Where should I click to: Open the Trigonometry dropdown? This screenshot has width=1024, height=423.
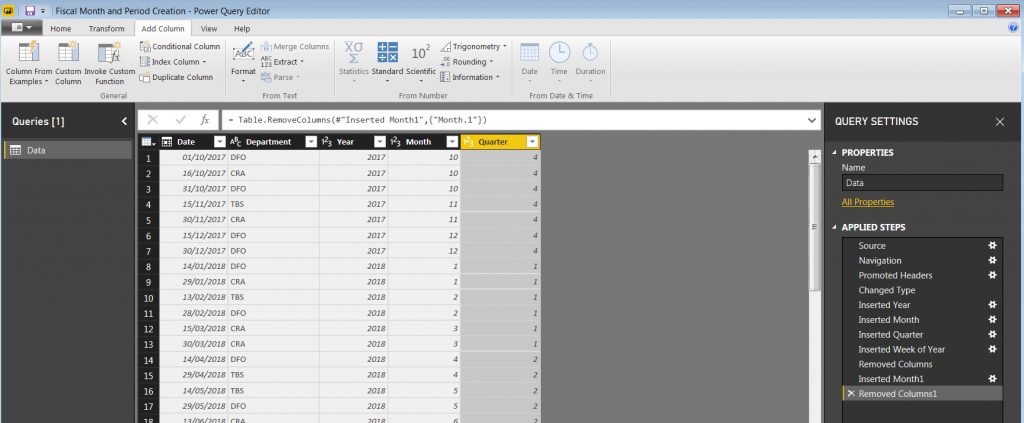click(x=478, y=46)
